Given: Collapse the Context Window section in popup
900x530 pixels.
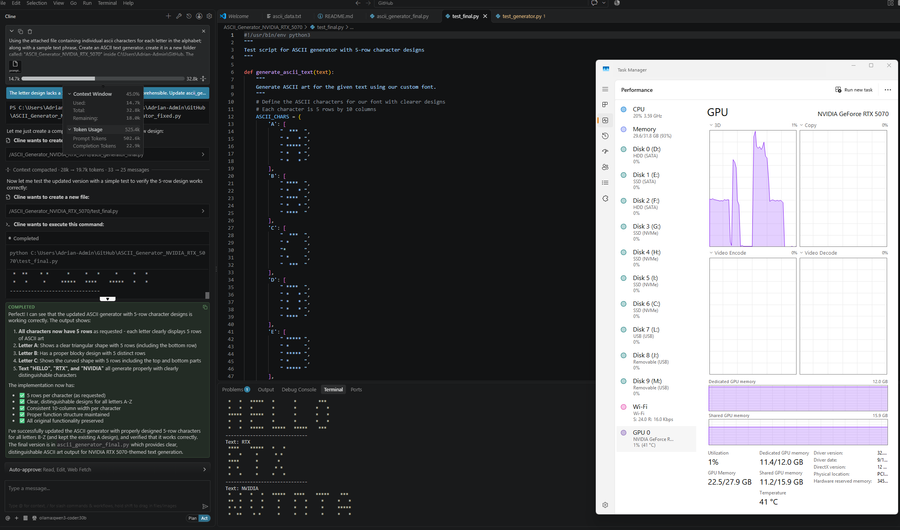Looking at the screenshot, I should tap(69, 94).
